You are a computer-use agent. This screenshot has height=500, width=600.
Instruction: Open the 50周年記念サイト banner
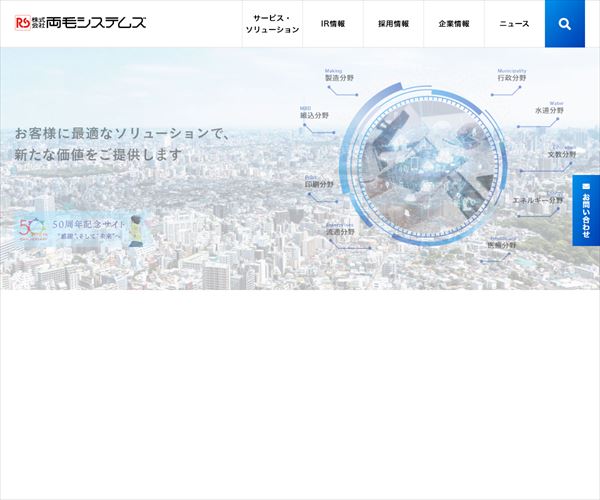coord(81,230)
